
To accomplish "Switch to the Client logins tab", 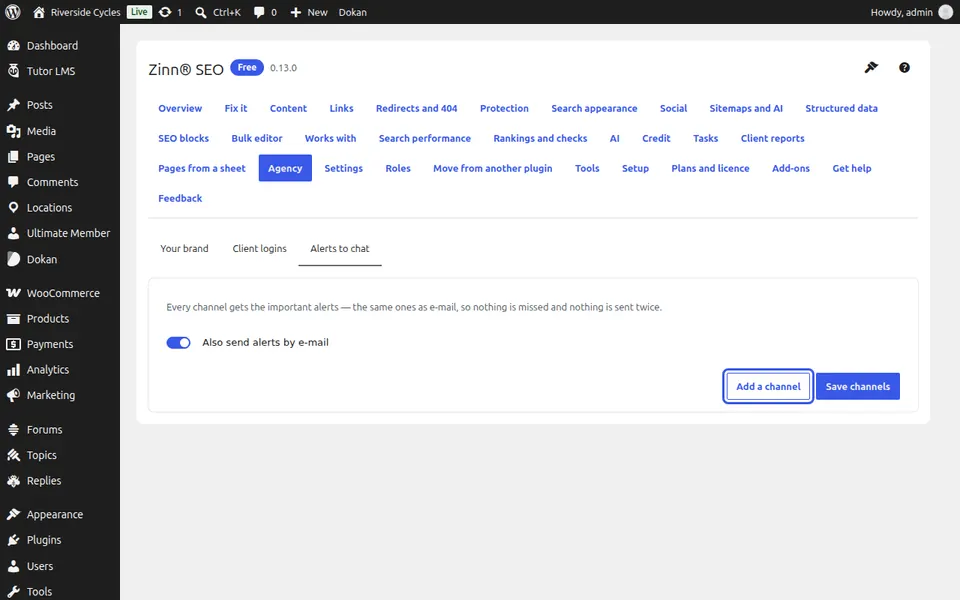I will 260,249.
